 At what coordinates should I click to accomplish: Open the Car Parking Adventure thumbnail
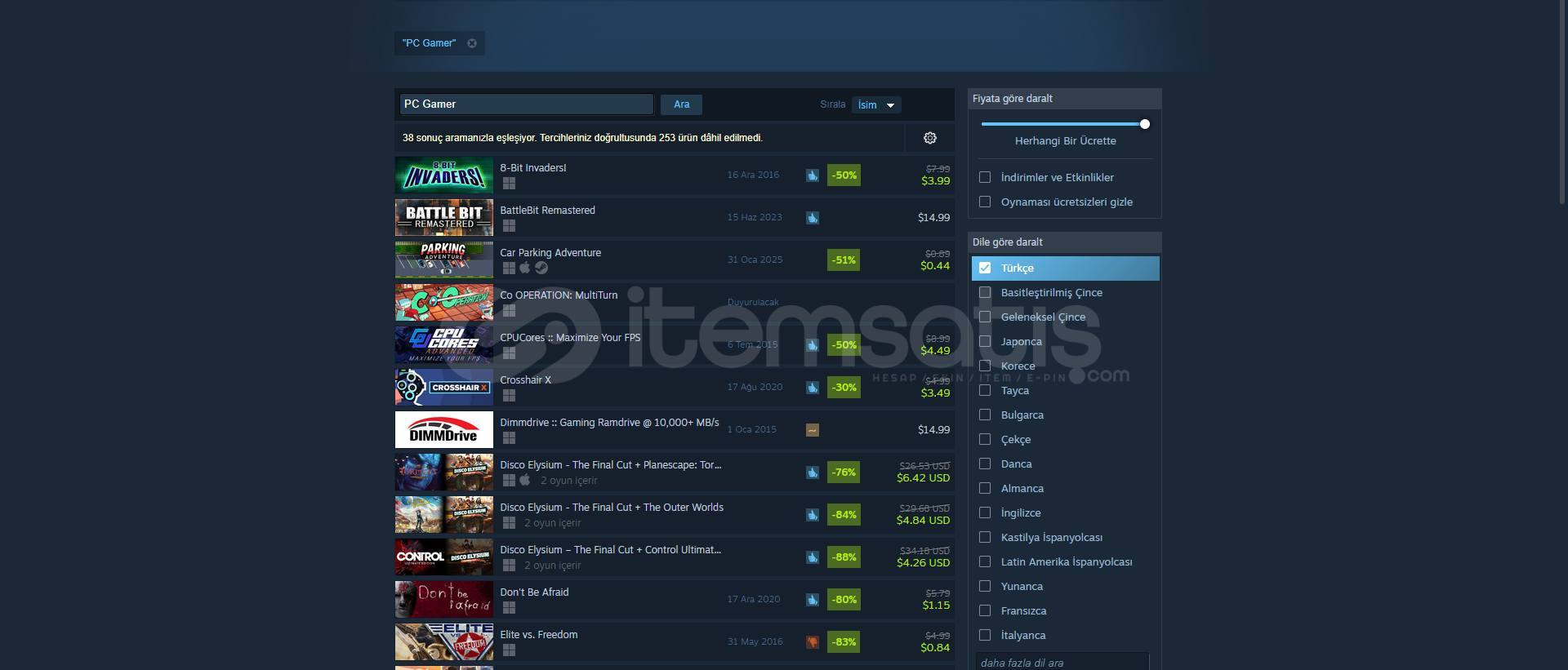(444, 260)
